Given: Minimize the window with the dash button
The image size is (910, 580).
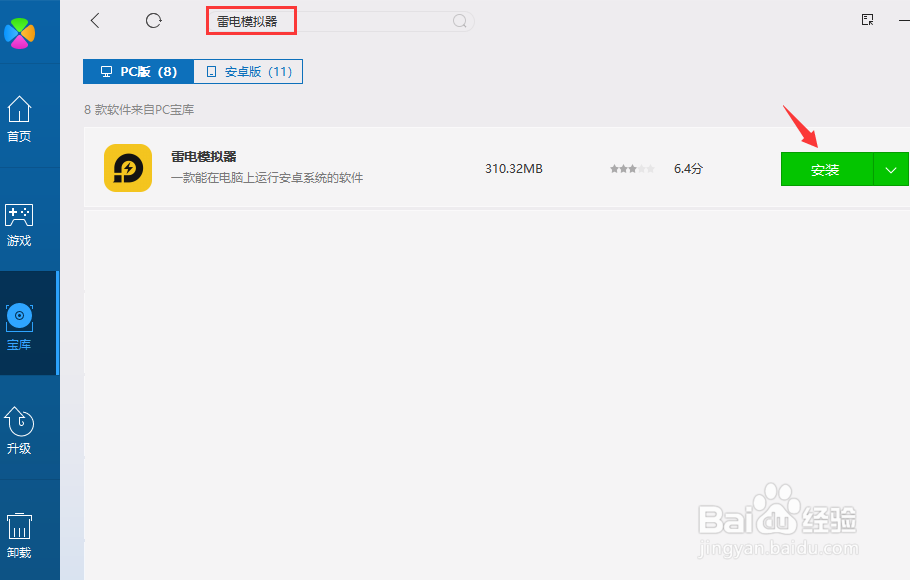Looking at the screenshot, I should click(x=904, y=20).
